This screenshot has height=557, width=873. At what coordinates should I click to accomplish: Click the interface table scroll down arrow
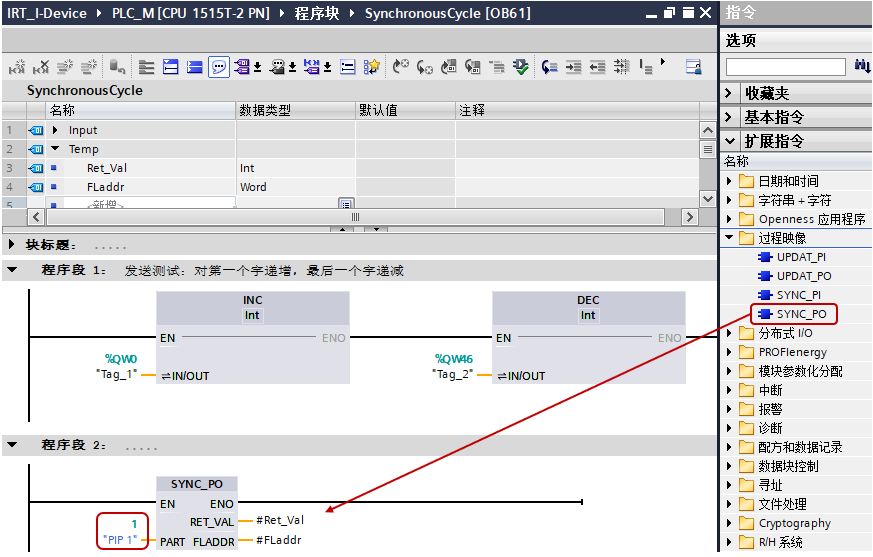coord(708,198)
